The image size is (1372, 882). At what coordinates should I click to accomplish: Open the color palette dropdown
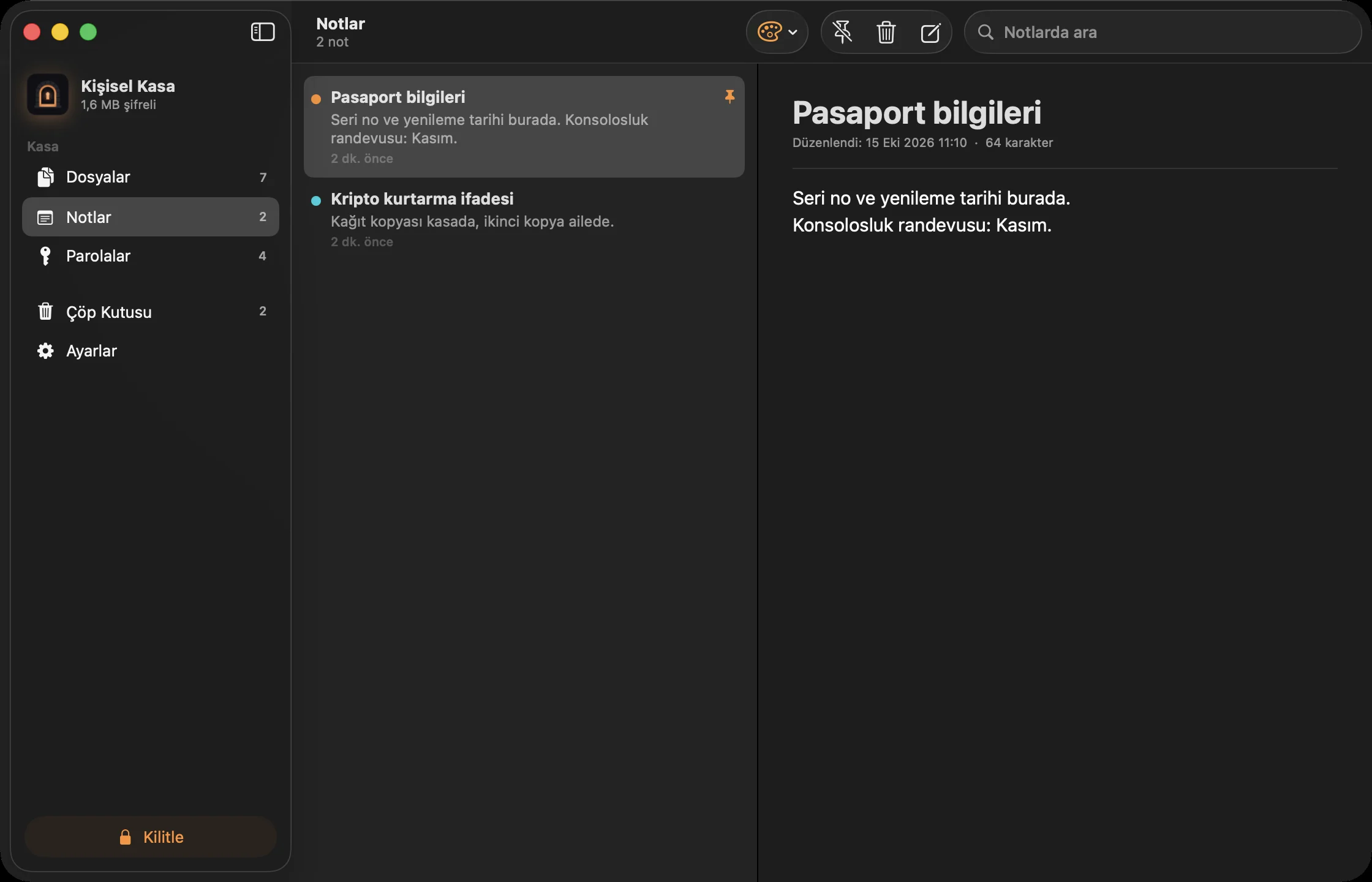pos(777,32)
